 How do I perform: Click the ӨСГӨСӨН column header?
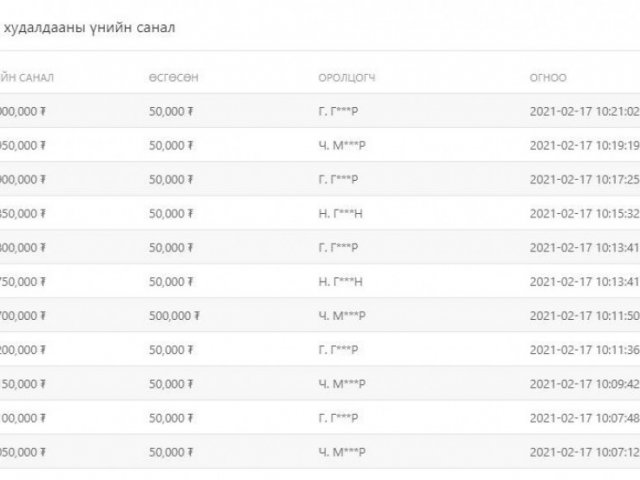173,78
